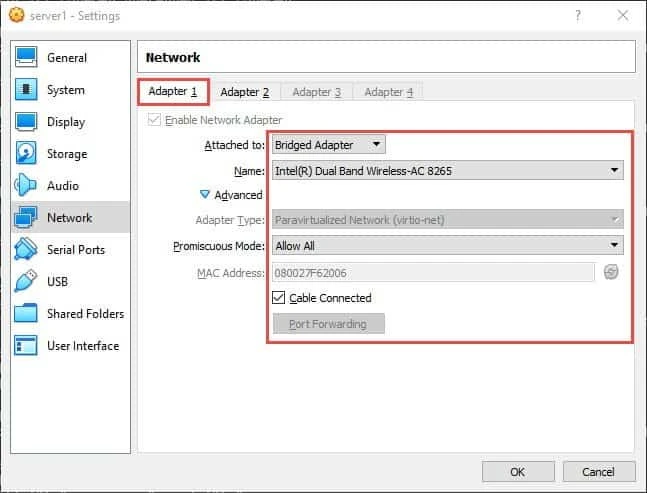Generate a new MAC address with refresh icon

(611, 272)
